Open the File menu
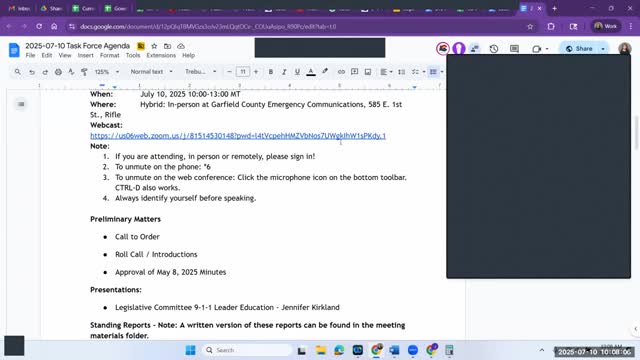Screen dimensions: 640x360 point(30,55)
